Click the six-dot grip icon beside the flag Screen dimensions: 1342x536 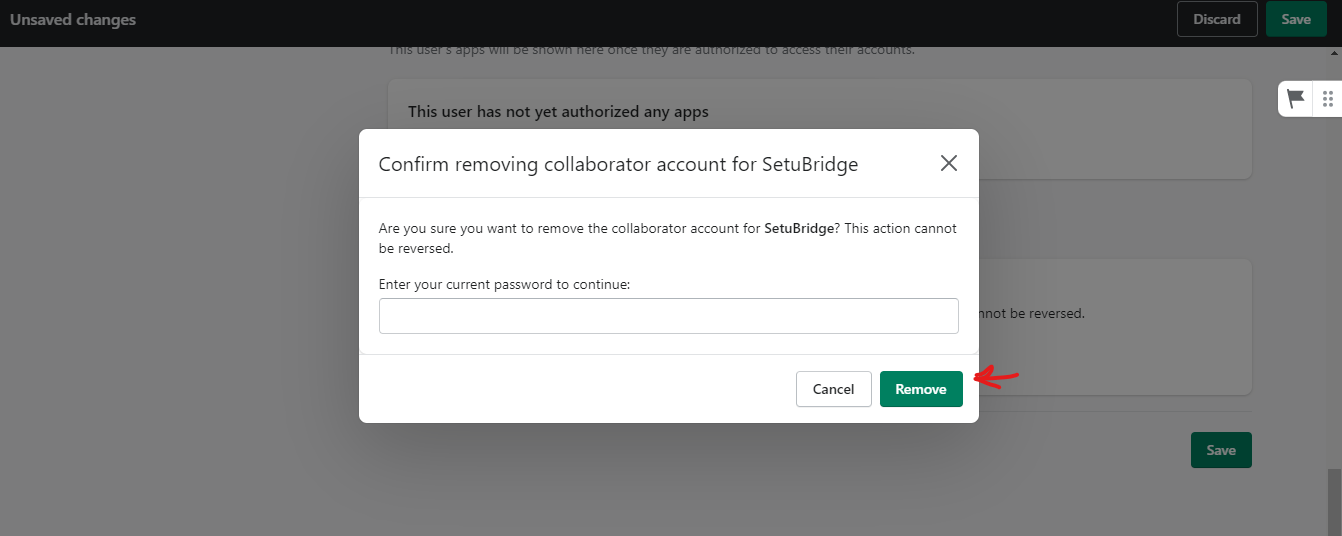[1328, 98]
